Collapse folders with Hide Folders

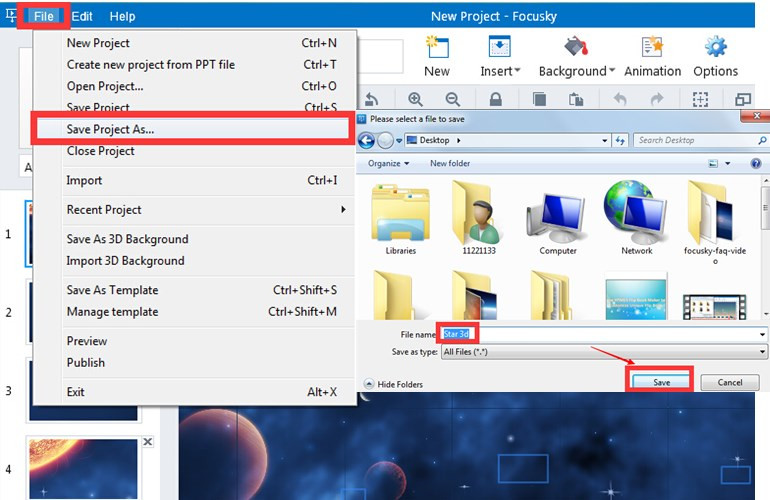(393, 384)
